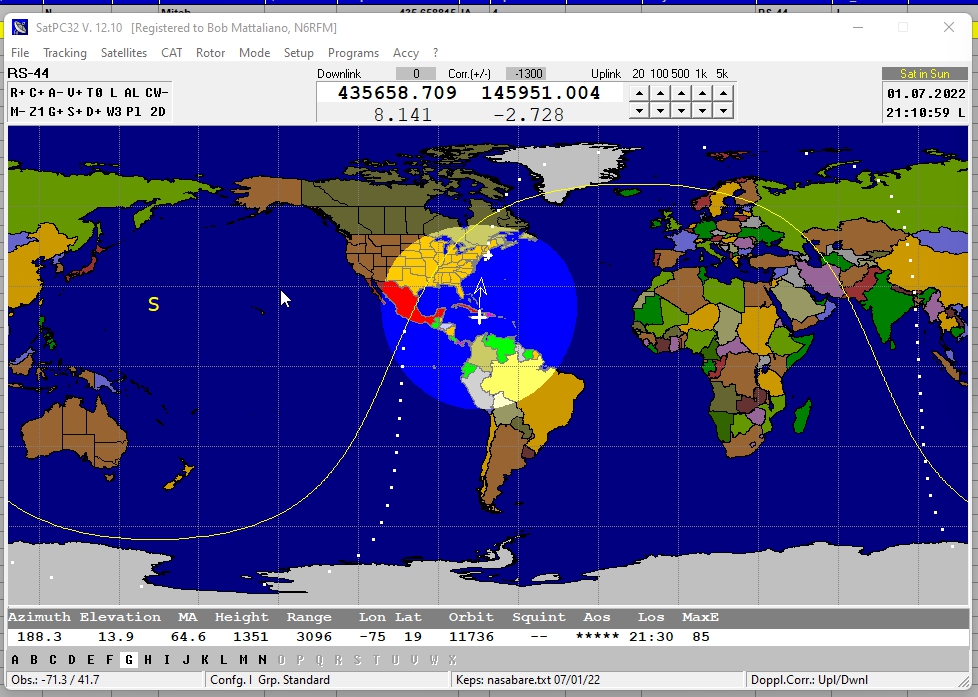
Task: Select satellite letter K
Action: click(x=205, y=660)
